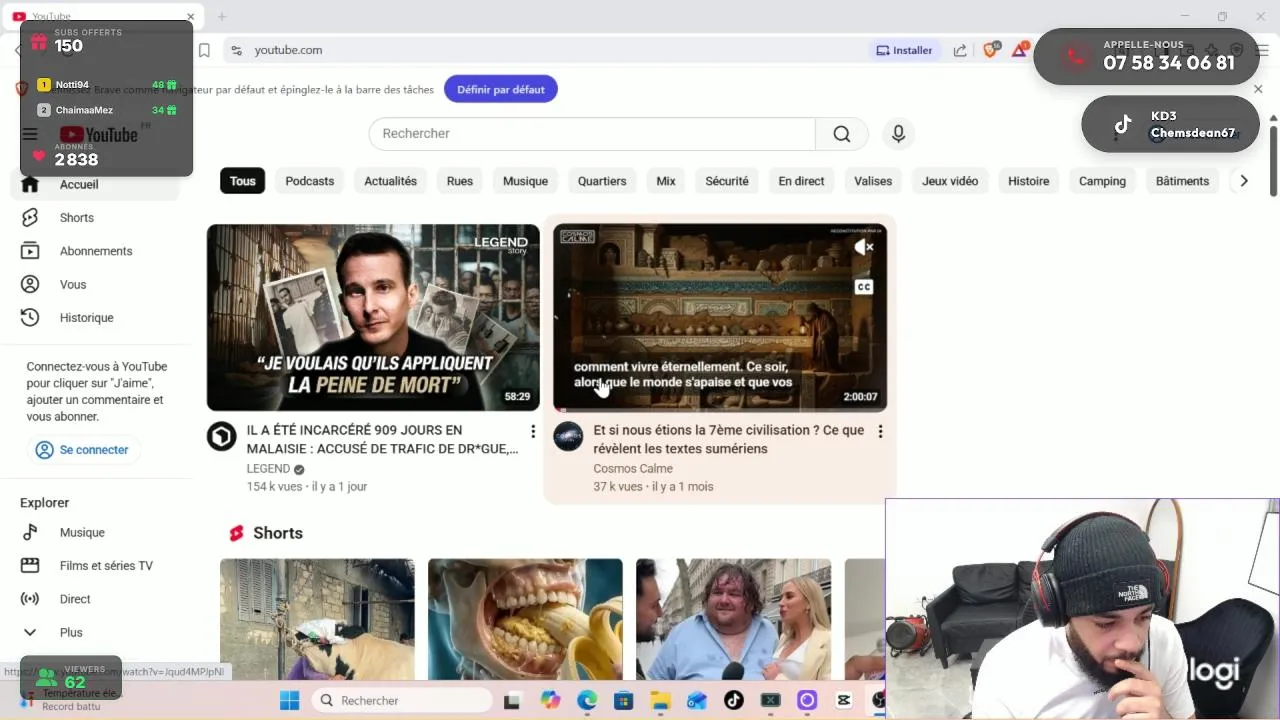This screenshot has width=1280, height=720.
Task: Click the Se connecter button
Action: click(x=82, y=450)
